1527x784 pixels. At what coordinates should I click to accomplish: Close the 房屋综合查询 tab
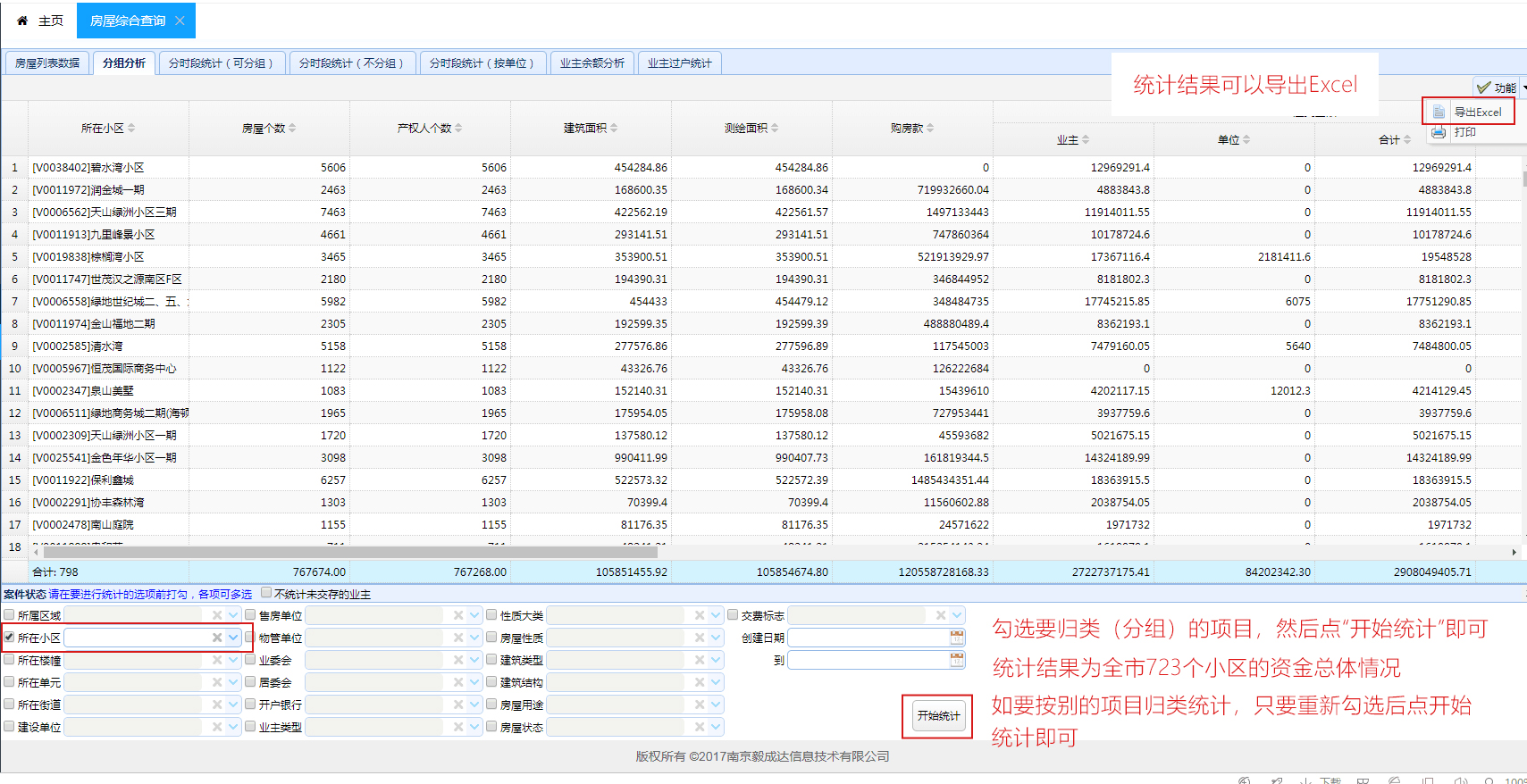[x=180, y=21]
